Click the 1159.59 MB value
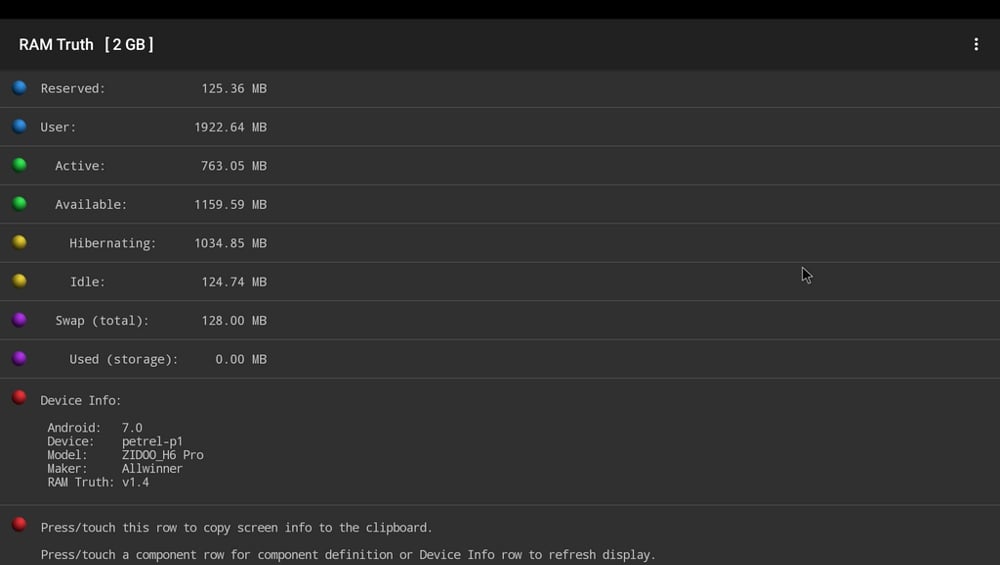The height and width of the screenshot is (565, 1000). pyautogui.click(x=230, y=205)
